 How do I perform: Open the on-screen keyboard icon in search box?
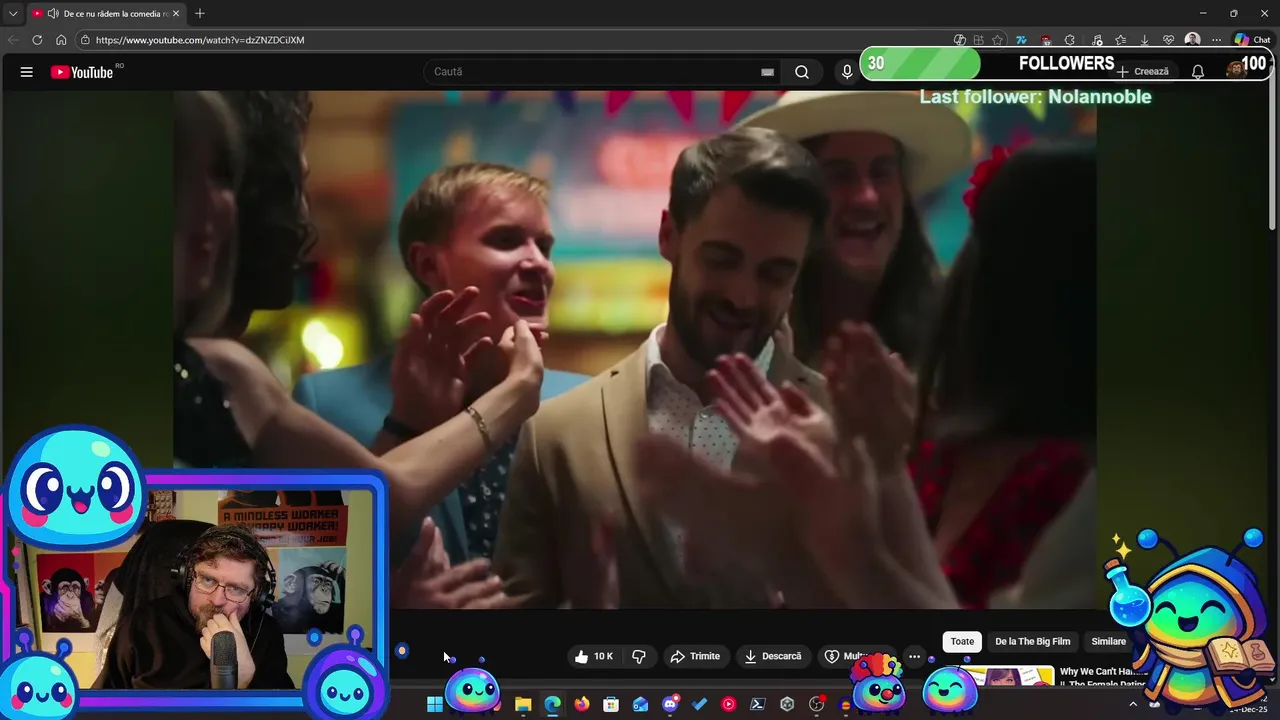point(767,72)
